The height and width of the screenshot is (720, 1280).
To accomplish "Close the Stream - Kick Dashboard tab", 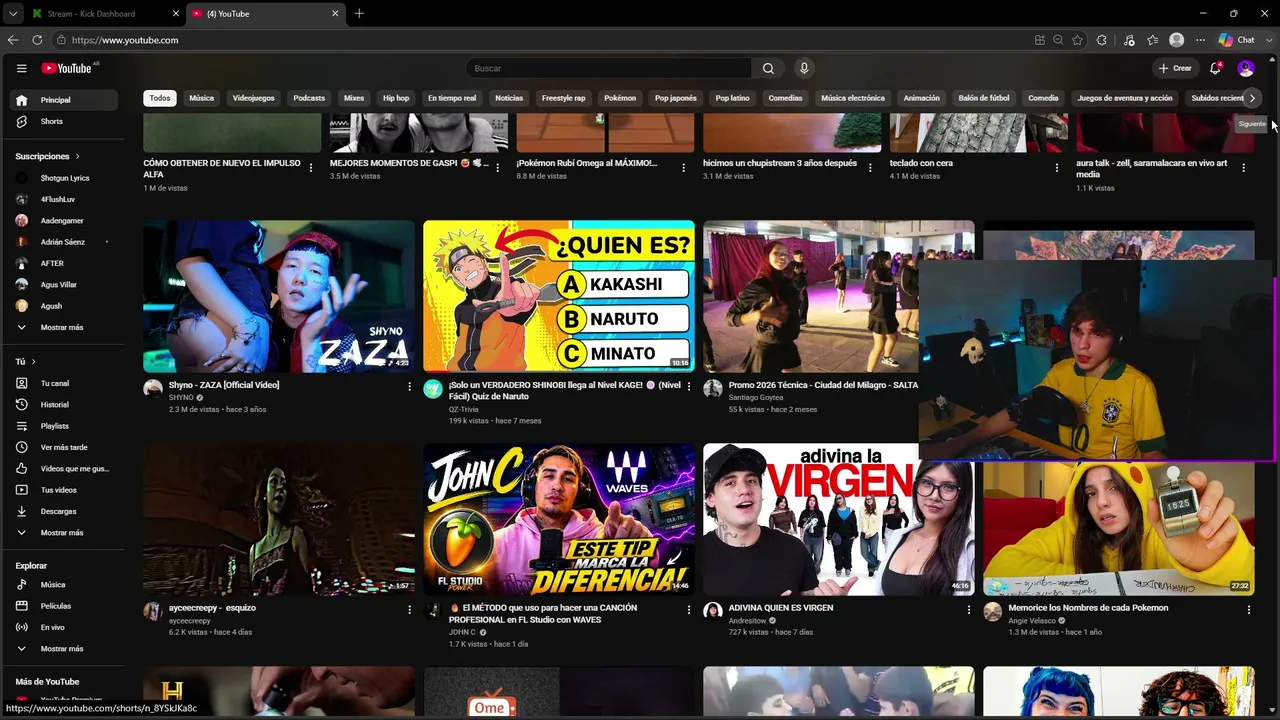I will click(x=176, y=14).
